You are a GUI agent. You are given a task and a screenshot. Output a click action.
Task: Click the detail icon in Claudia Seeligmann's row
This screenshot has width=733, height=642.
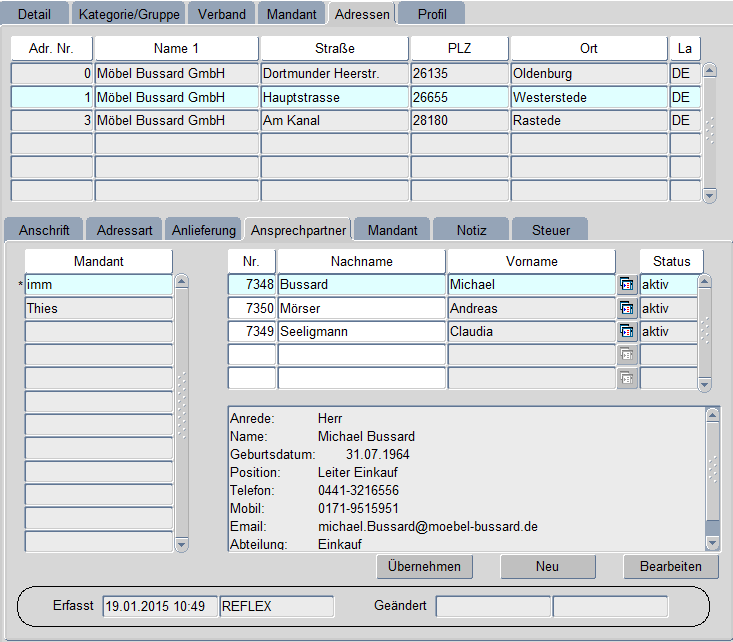coord(627,331)
